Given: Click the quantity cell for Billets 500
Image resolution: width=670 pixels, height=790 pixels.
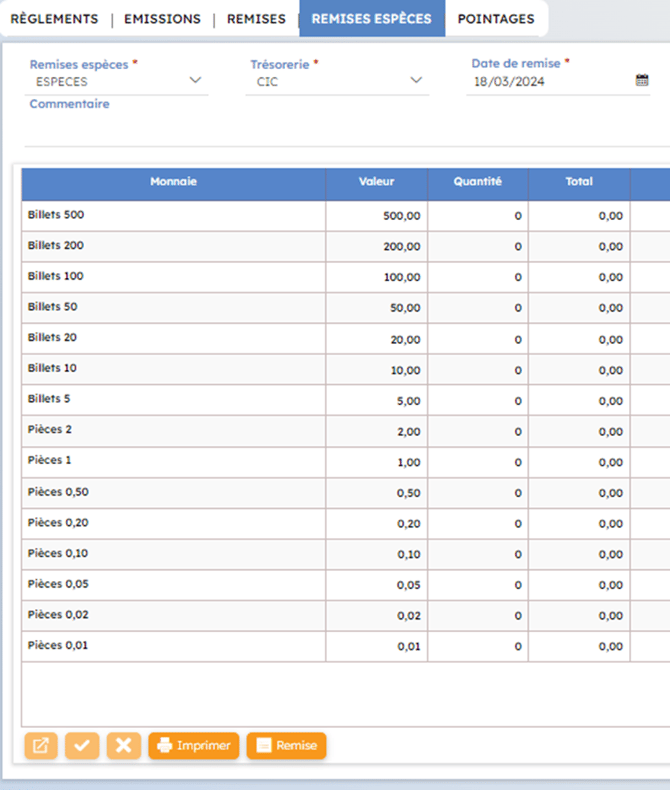Looking at the screenshot, I should pyautogui.click(x=478, y=216).
